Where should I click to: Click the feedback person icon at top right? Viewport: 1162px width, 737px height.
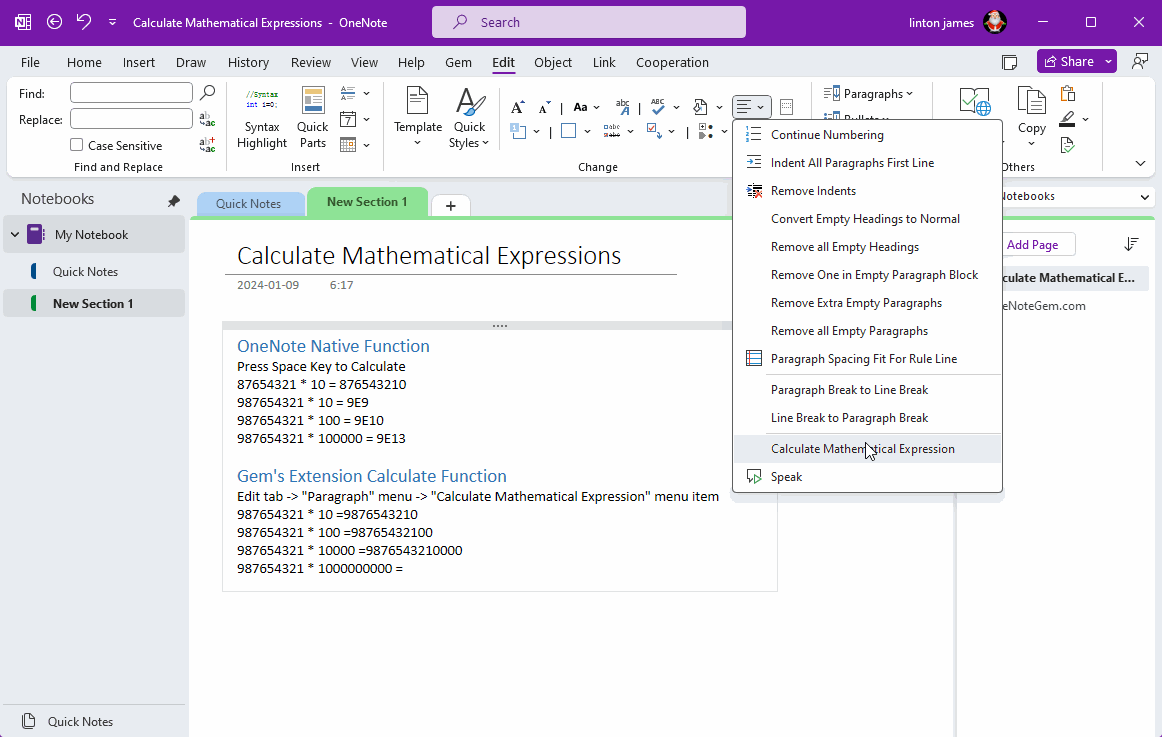point(1140,61)
